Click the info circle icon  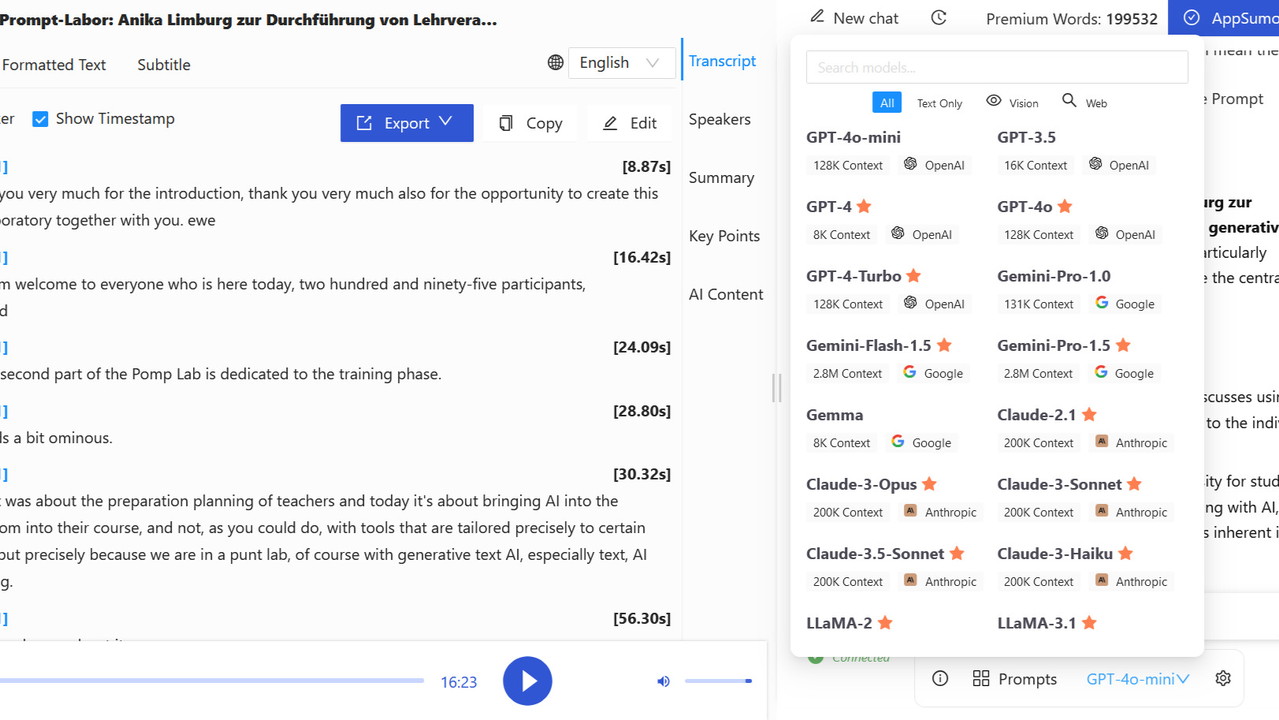point(940,678)
